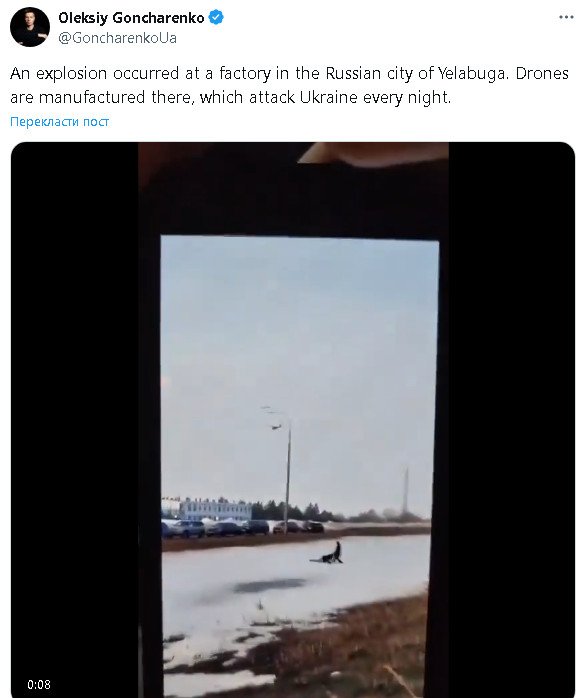This screenshot has height=698, width=579.
Task: Click the video's left black letterbox bar
Action: pos(74,418)
